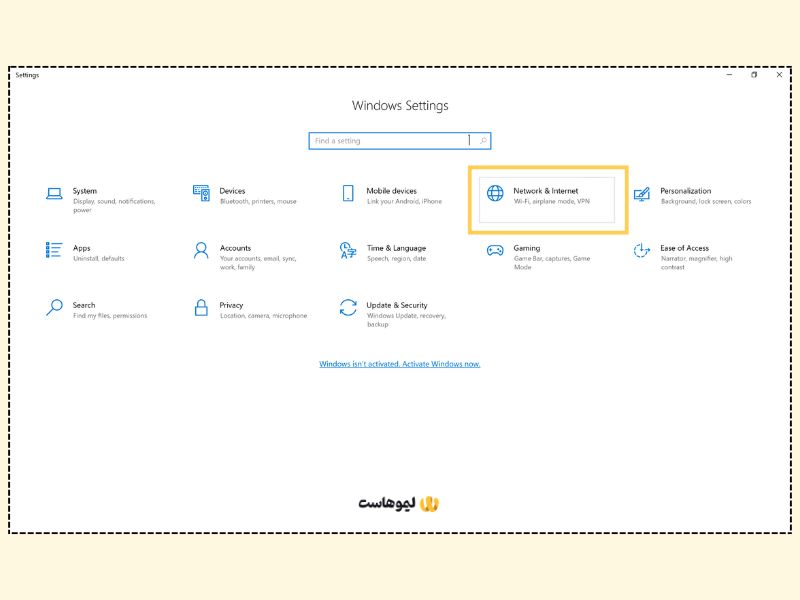Focus the Find a setting field
This screenshot has width=800, height=600.
pyautogui.click(x=399, y=141)
